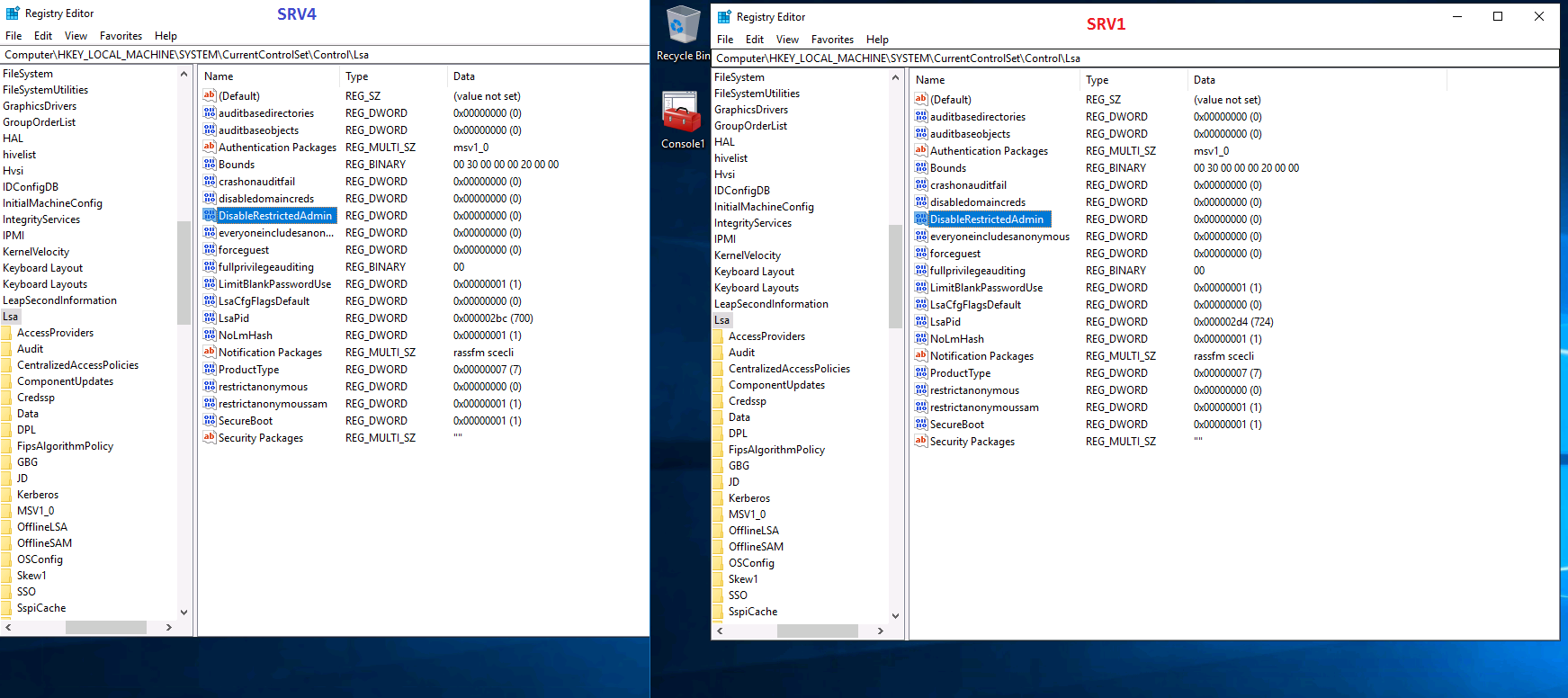1568x698 pixels.
Task: Click the scroll-right arrow of SRV4 tree
Action: (169, 627)
